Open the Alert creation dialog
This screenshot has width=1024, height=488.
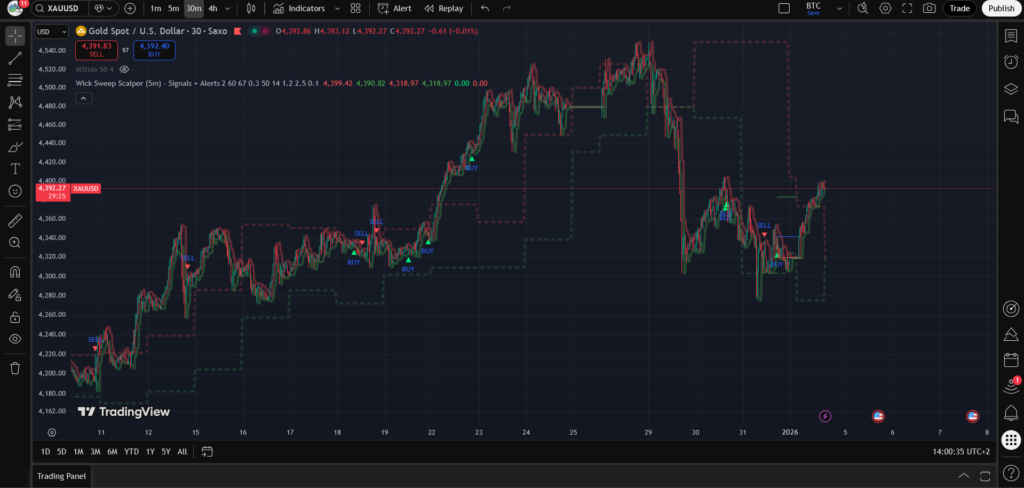[x=395, y=8]
